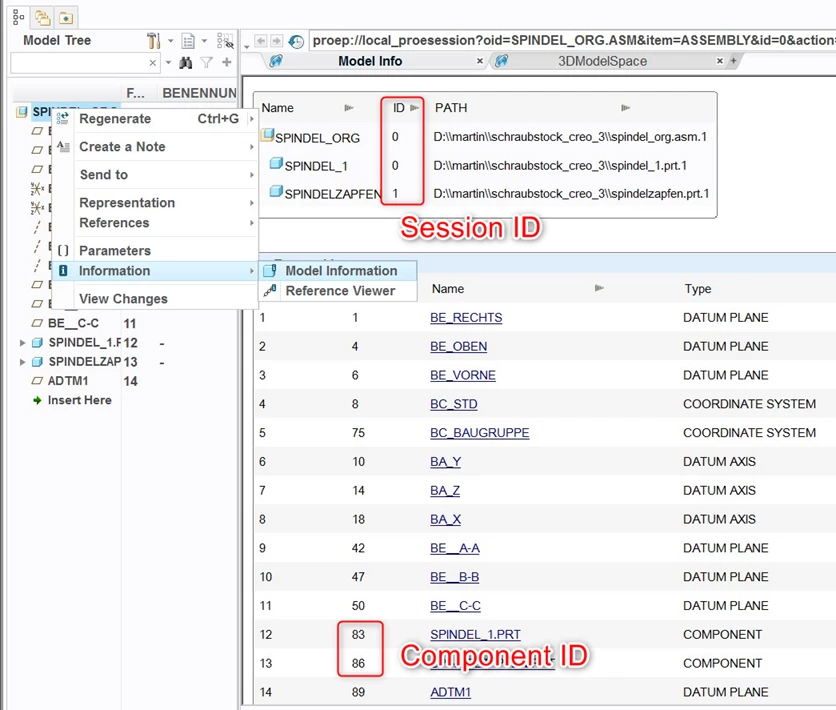Click the address bar URL field
The image size is (836, 710).
click(x=572, y=41)
